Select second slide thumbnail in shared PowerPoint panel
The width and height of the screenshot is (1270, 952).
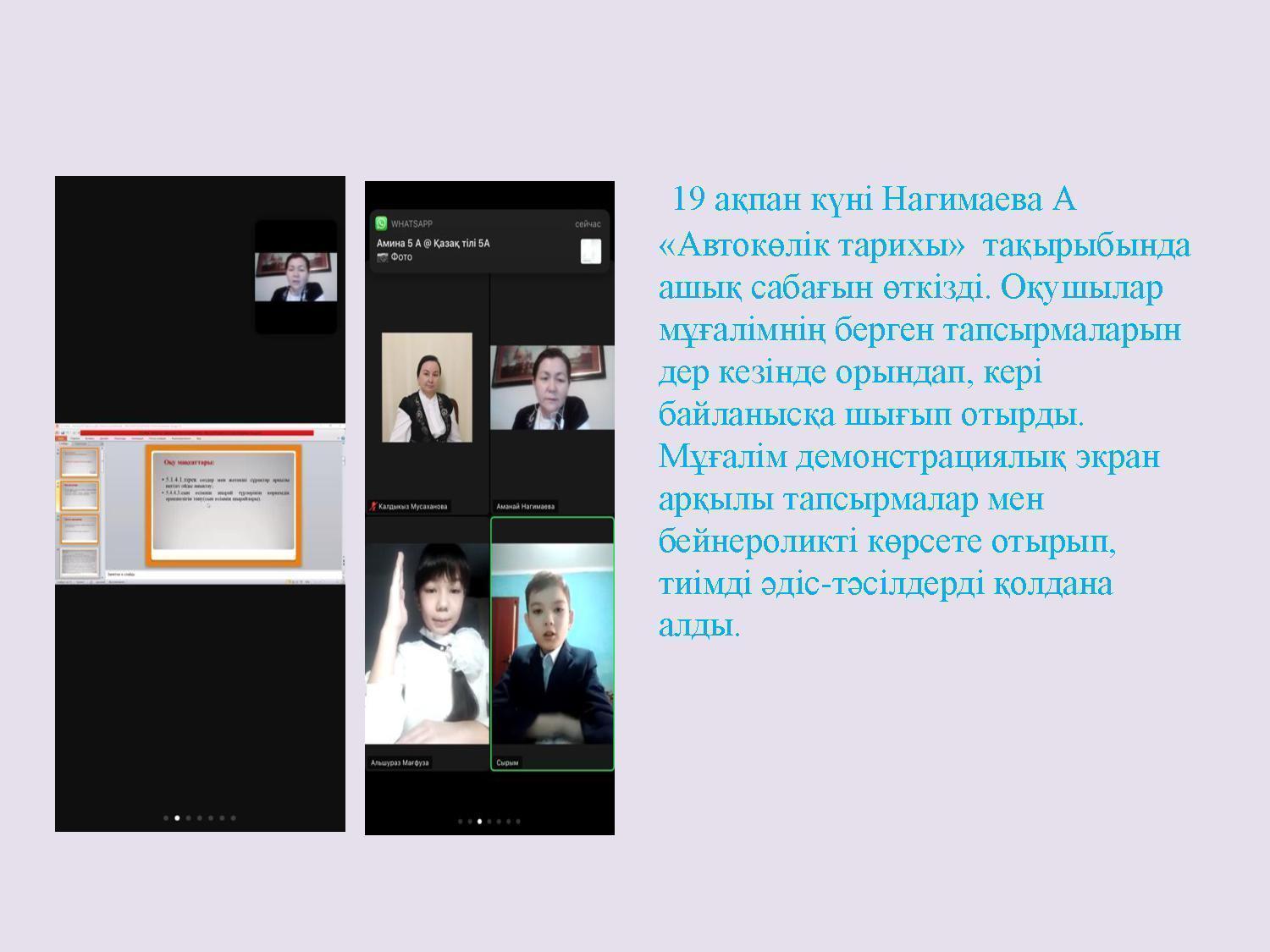79,495
